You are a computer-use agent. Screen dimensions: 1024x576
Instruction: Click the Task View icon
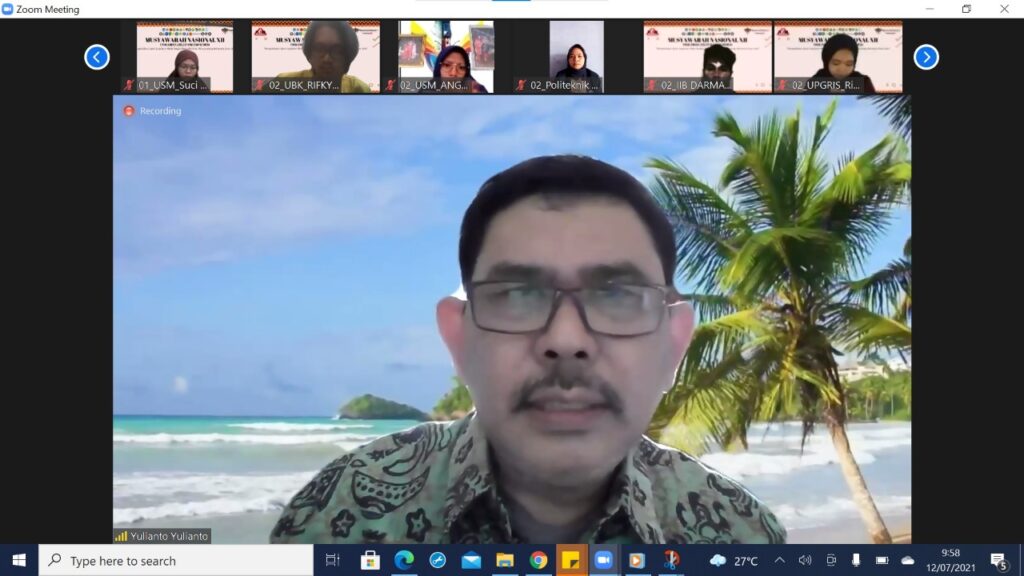tap(333, 560)
